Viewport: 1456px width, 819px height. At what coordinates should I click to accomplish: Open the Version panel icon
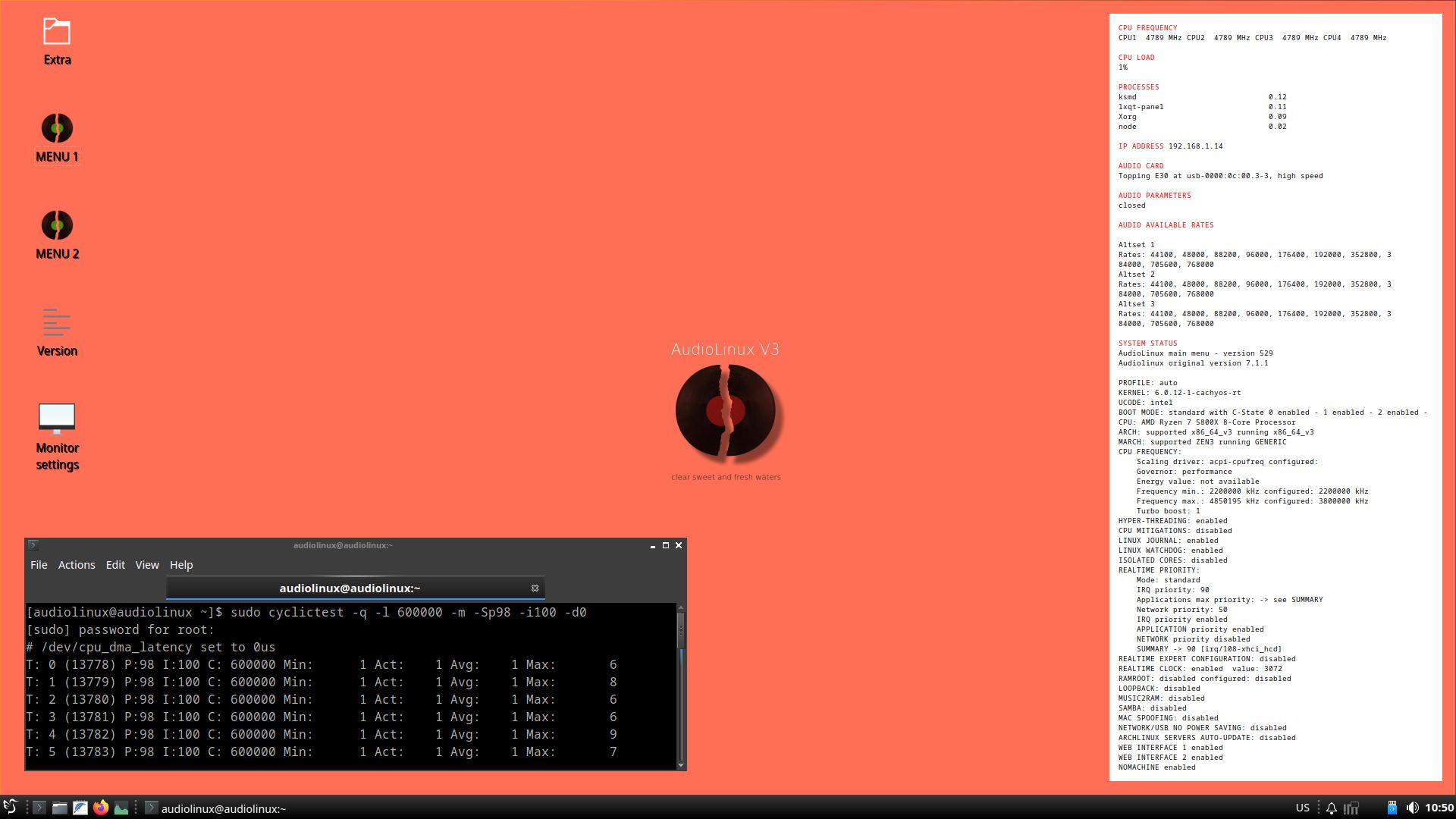pyautogui.click(x=56, y=321)
